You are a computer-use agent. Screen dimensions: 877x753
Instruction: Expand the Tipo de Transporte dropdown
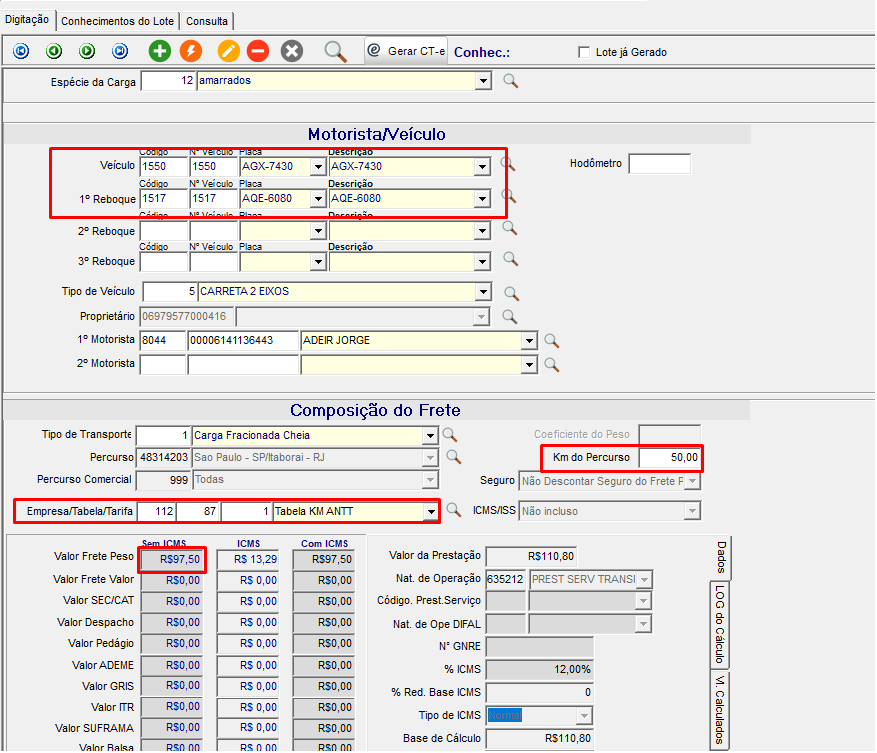(430, 435)
